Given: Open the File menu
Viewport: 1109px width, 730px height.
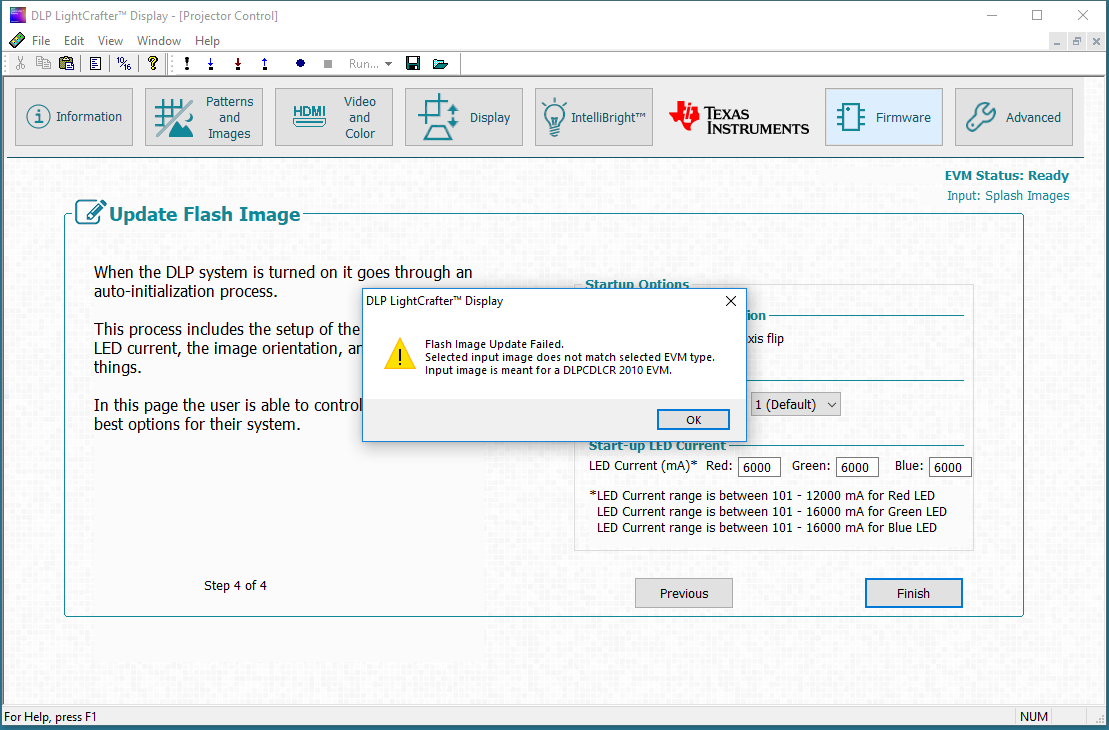Looking at the screenshot, I should [x=41, y=41].
